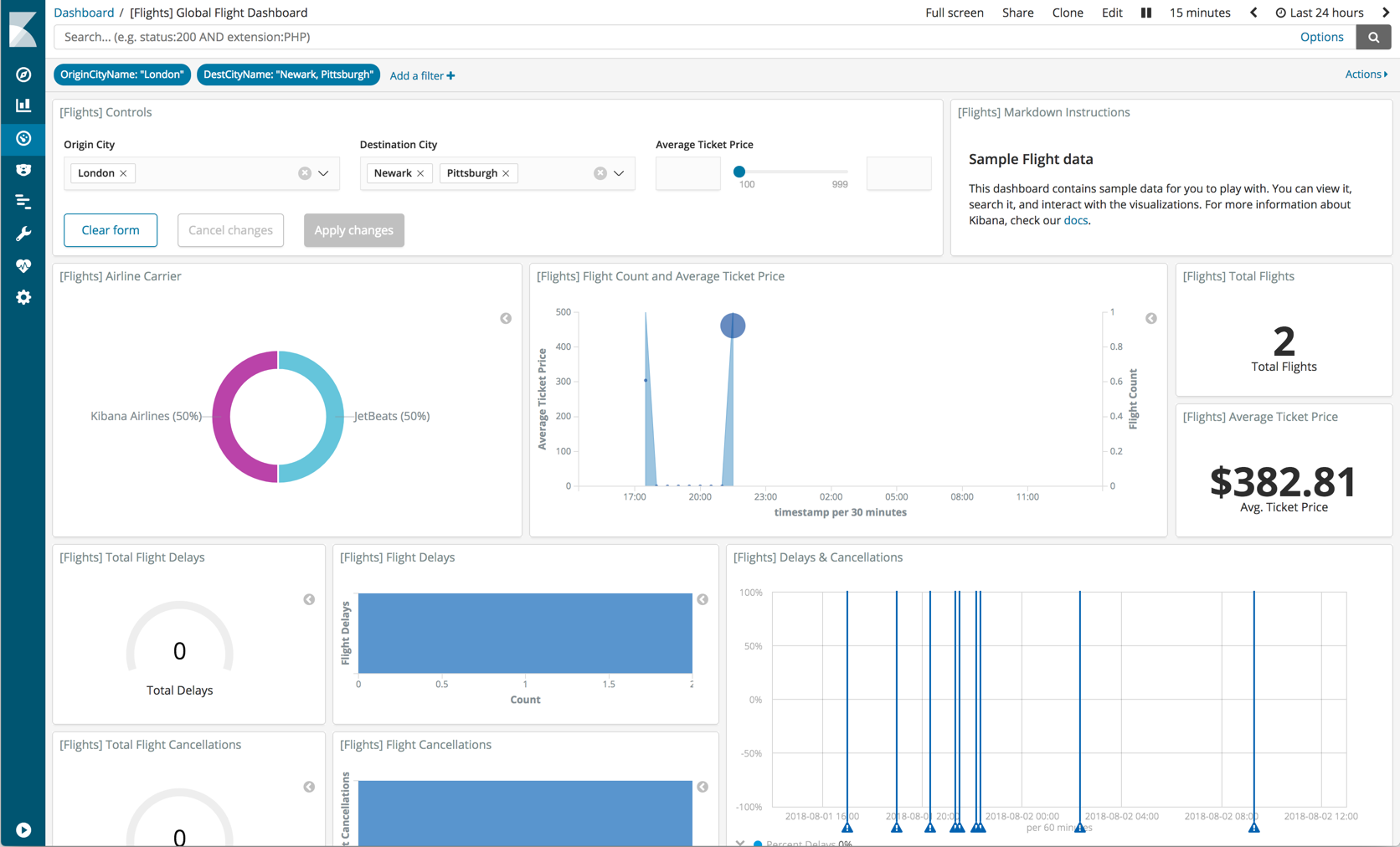
Task: Click the Clear form button
Action: click(x=111, y=230)
